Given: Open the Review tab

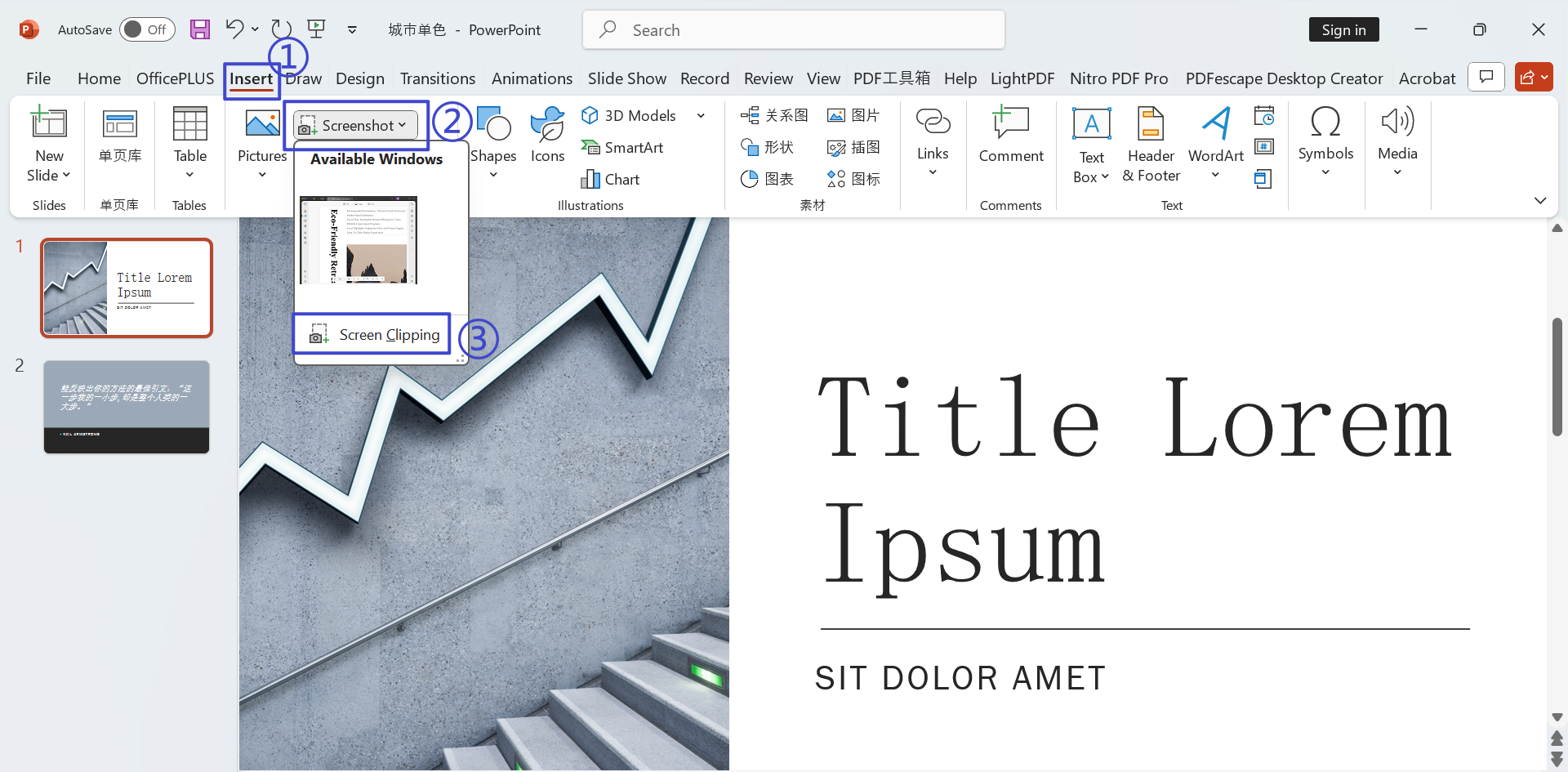Looking at the screenshot, I should (768, 78).
